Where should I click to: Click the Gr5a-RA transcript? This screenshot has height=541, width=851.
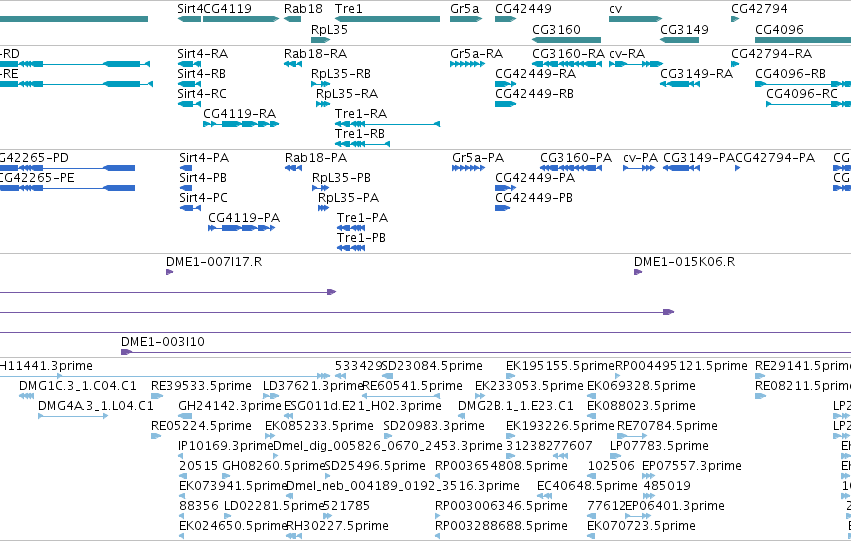coord(467,64)
